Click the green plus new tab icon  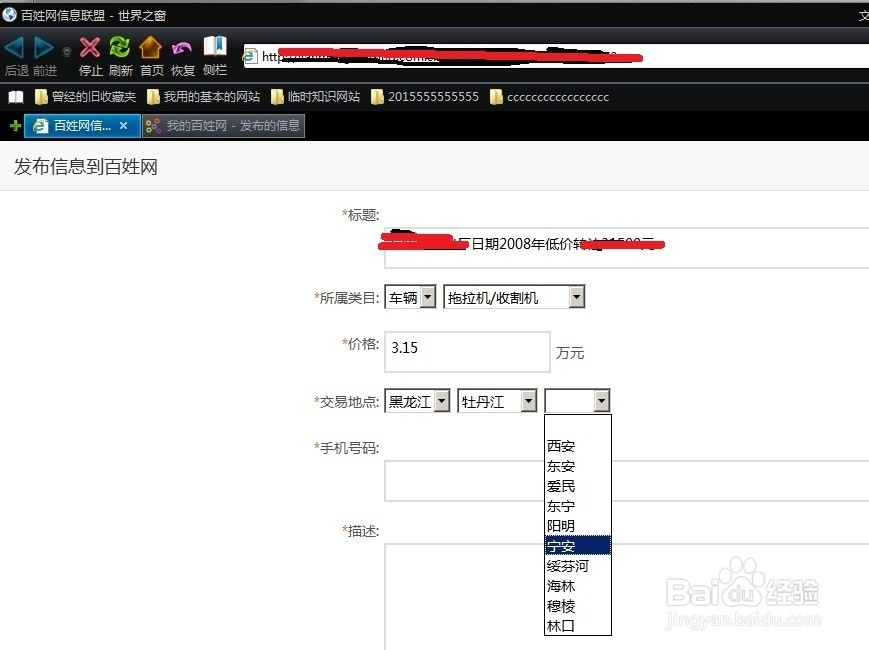click(x=16, y=126)
